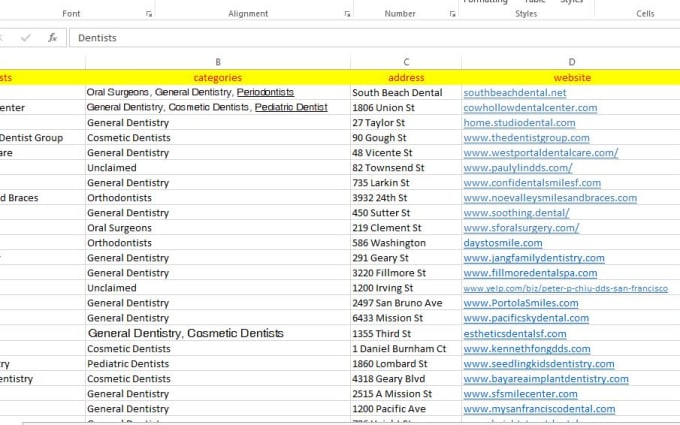
Task: Select the '219 Clement St' cell
Action: click(x=406, y=228)
